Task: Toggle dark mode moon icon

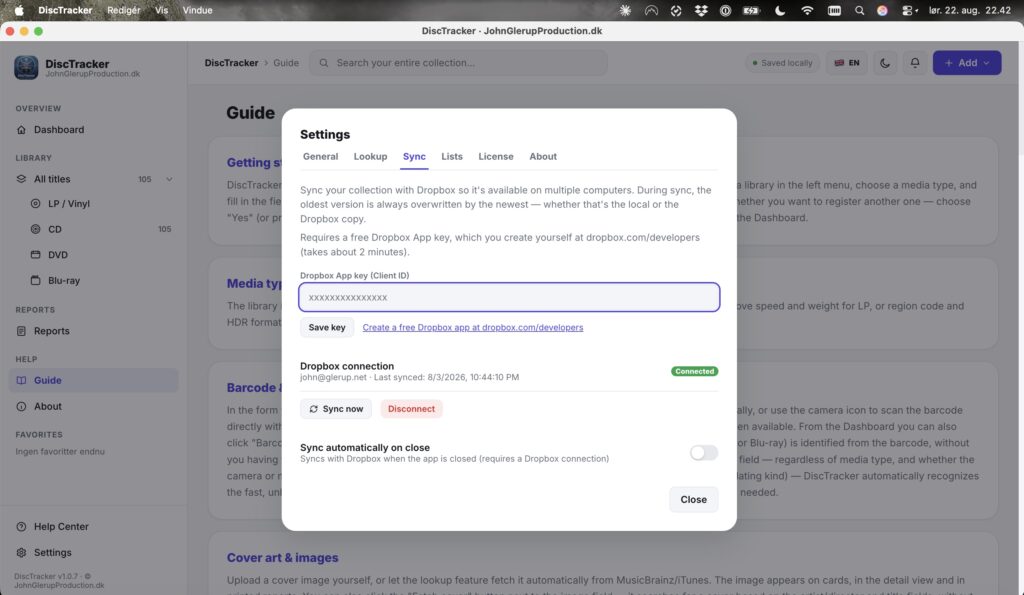Action: tap(885, 63)
